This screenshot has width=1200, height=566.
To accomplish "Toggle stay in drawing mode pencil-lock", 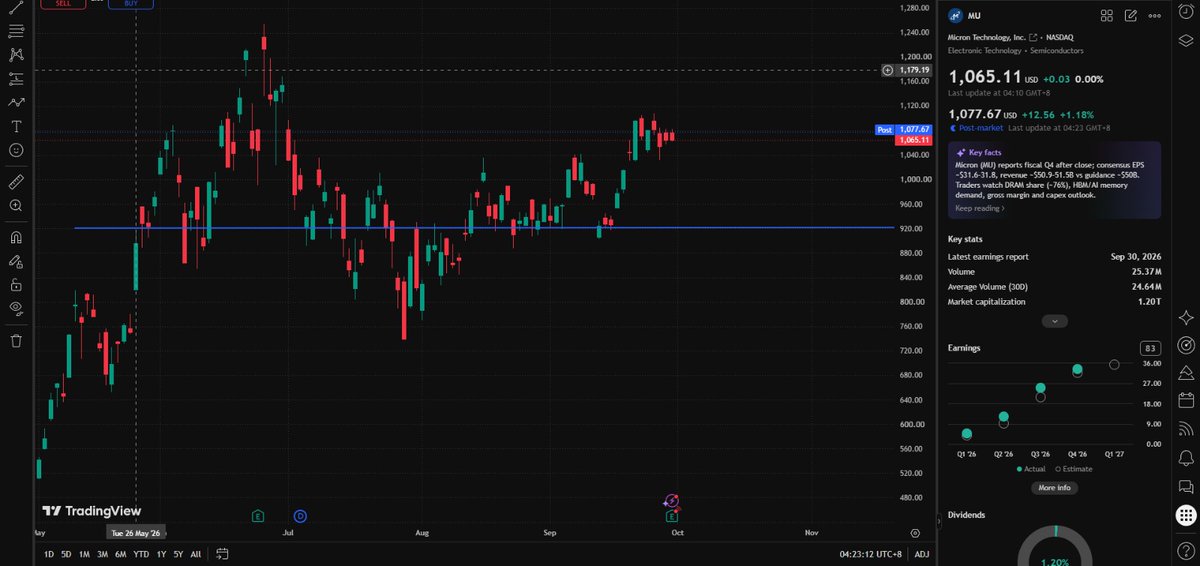I will pyautogui.click(x=16, y=262).
